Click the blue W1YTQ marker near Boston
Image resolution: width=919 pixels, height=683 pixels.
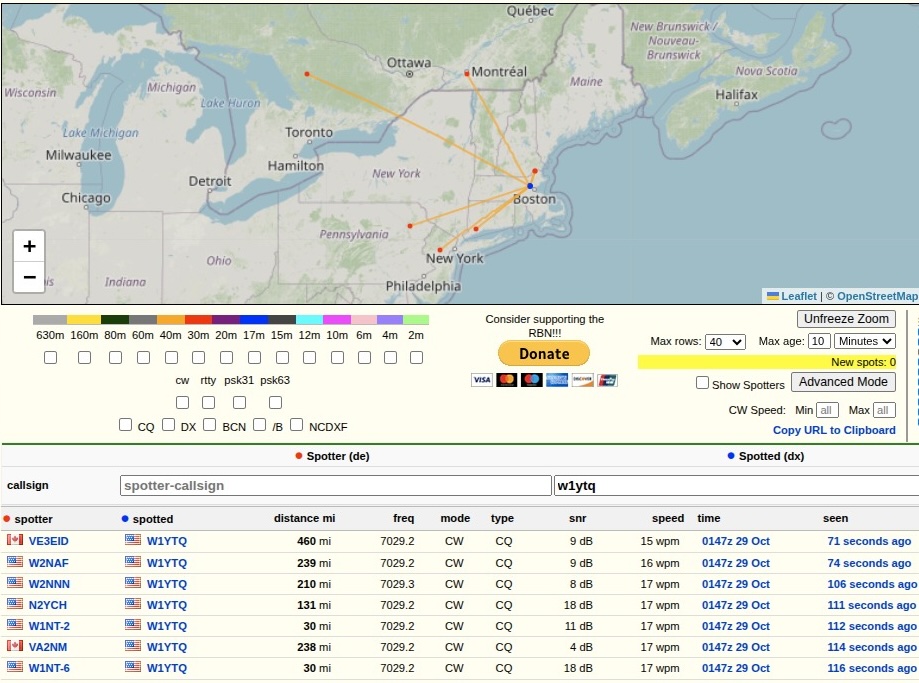pos(530,186)
